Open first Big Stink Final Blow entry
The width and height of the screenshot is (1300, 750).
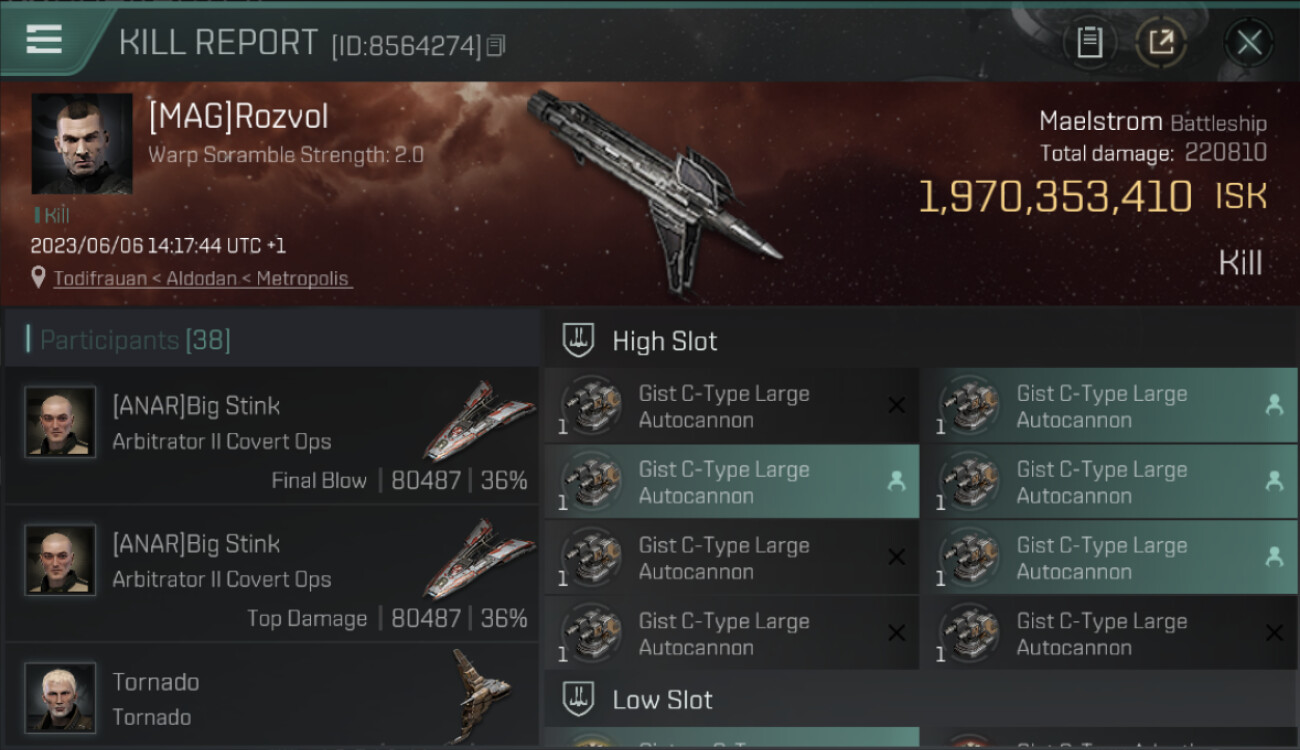[272, 436]
